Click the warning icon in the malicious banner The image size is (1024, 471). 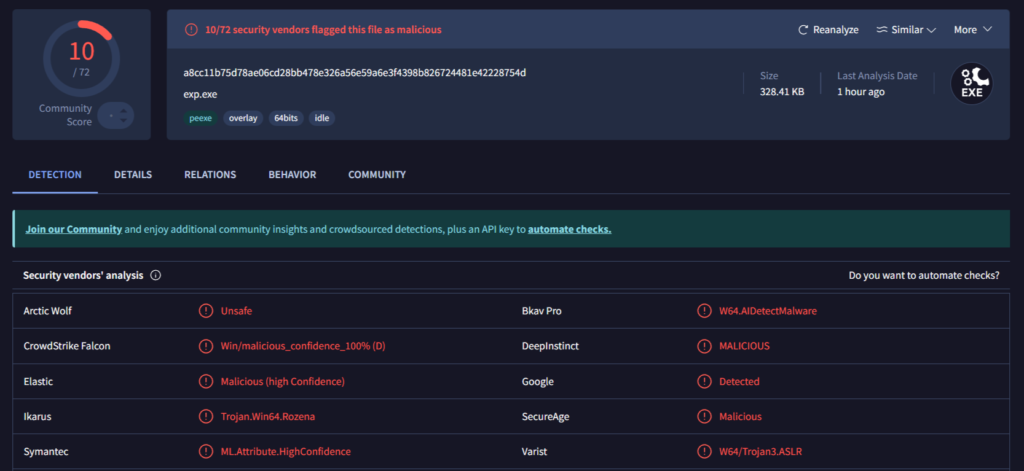coord(191,30)
